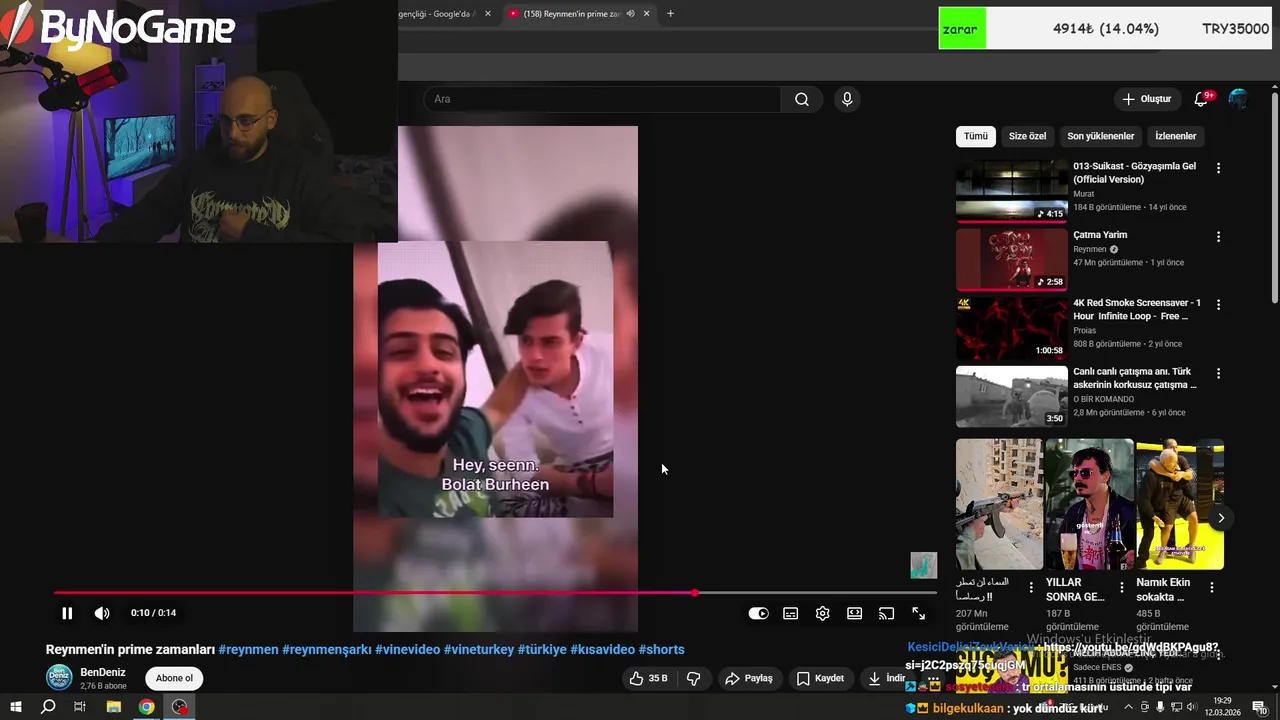Open options for YILLAR SONRA short
Image resolution: width=1280 pixels, height=720 pixels.
point(1121,587)
